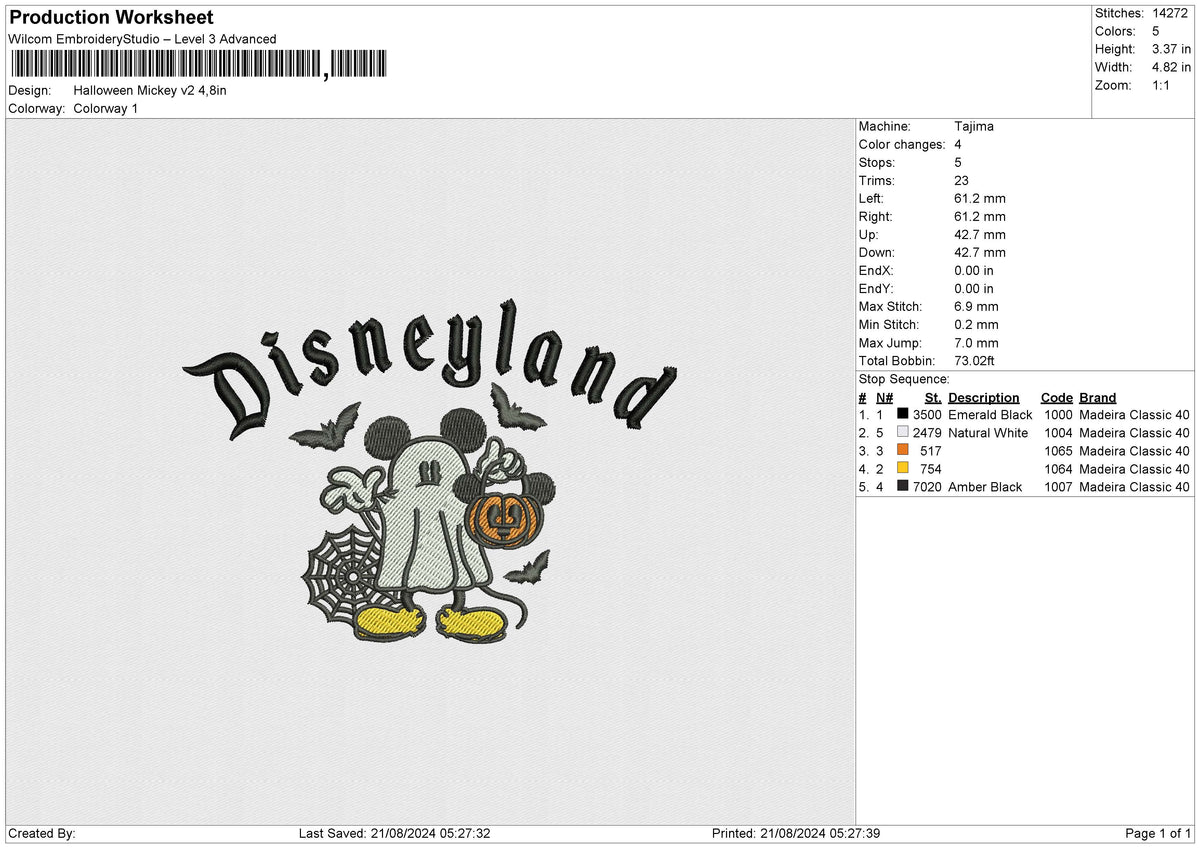This screenshot has width=1200, height=848.
Task: Click the design name Halloween Mickey v2 4,8in
Action: click(150, 90)
